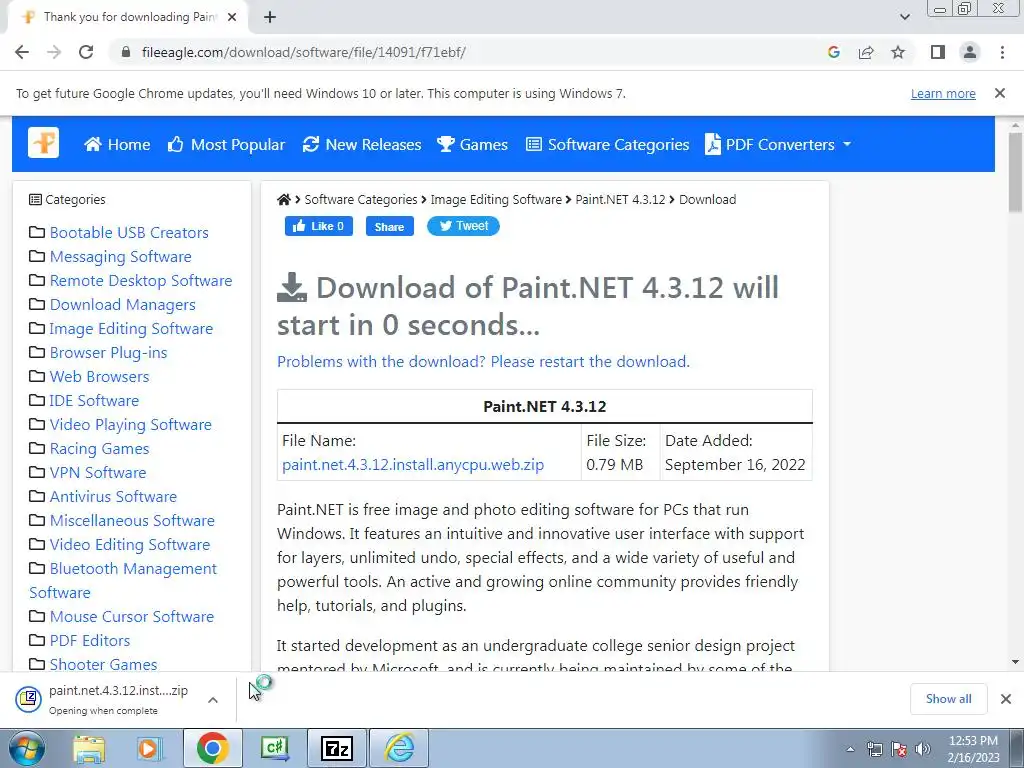
Task: Bookmark this page with star icon
Action: point(898,52)
